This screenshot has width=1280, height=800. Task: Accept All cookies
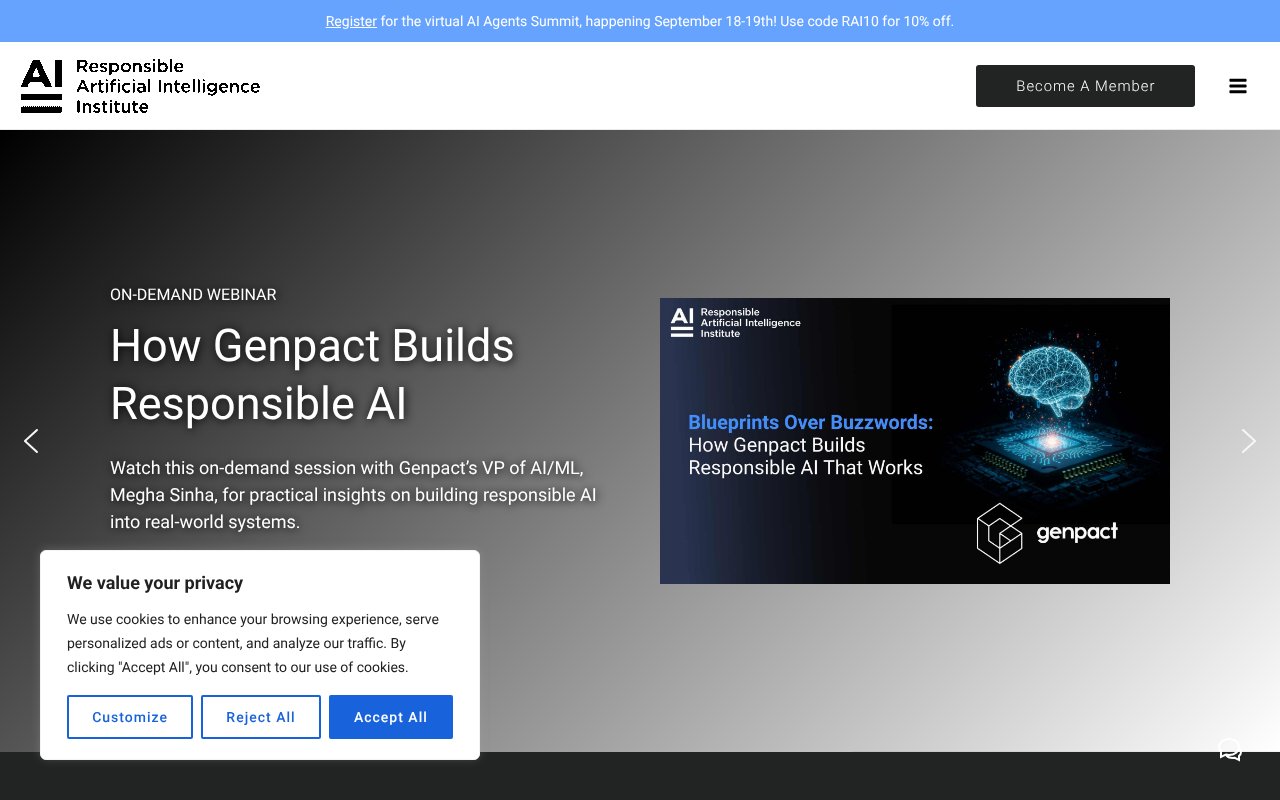coord(391,717)
